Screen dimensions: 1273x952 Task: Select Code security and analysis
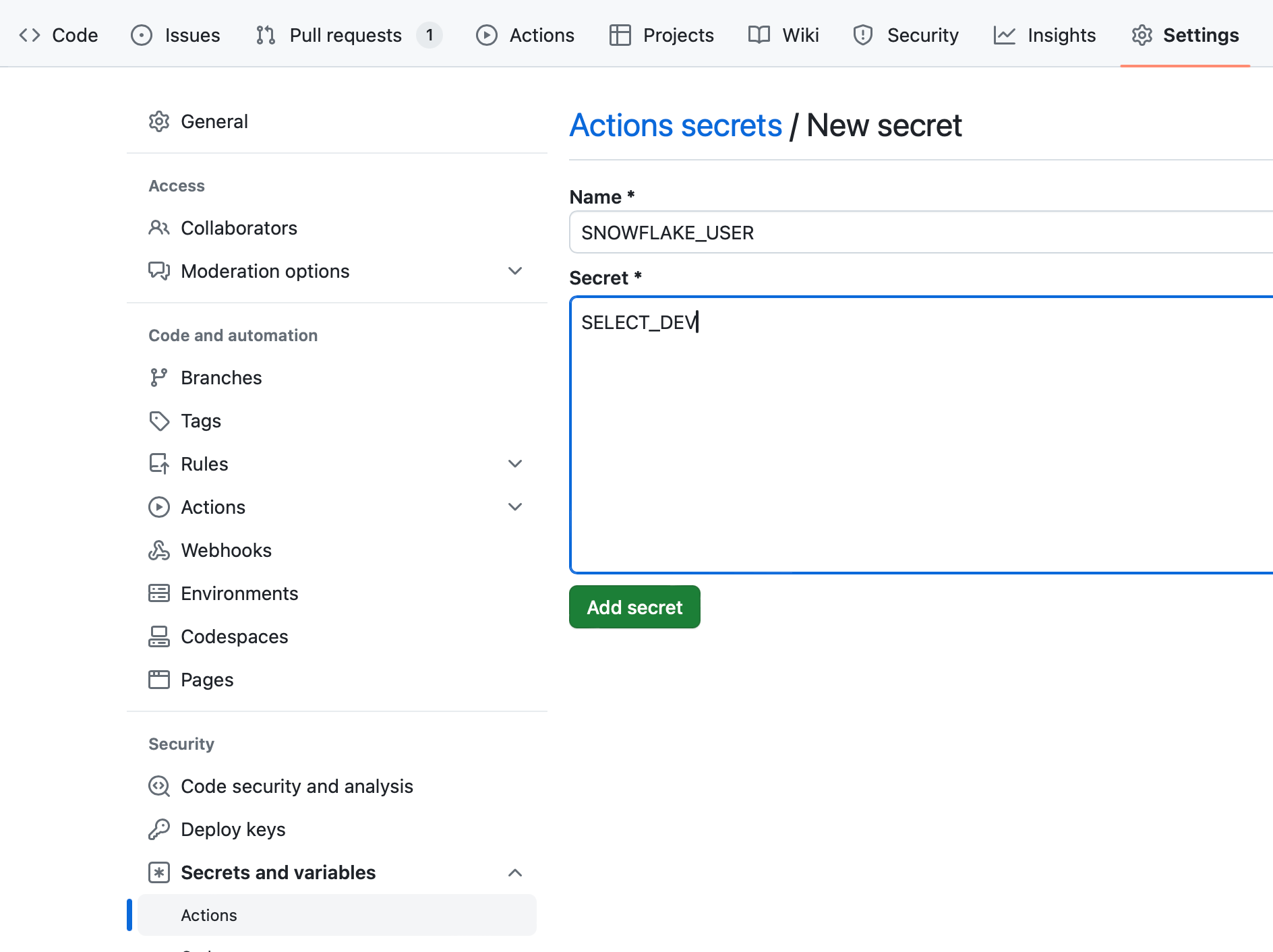point(297,785)
